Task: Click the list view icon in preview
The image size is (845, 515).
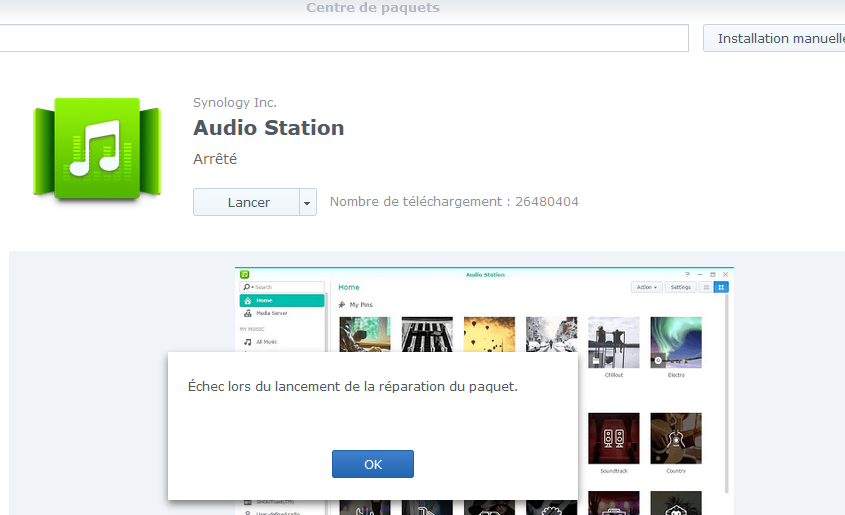Action: [x=706, y=287]
